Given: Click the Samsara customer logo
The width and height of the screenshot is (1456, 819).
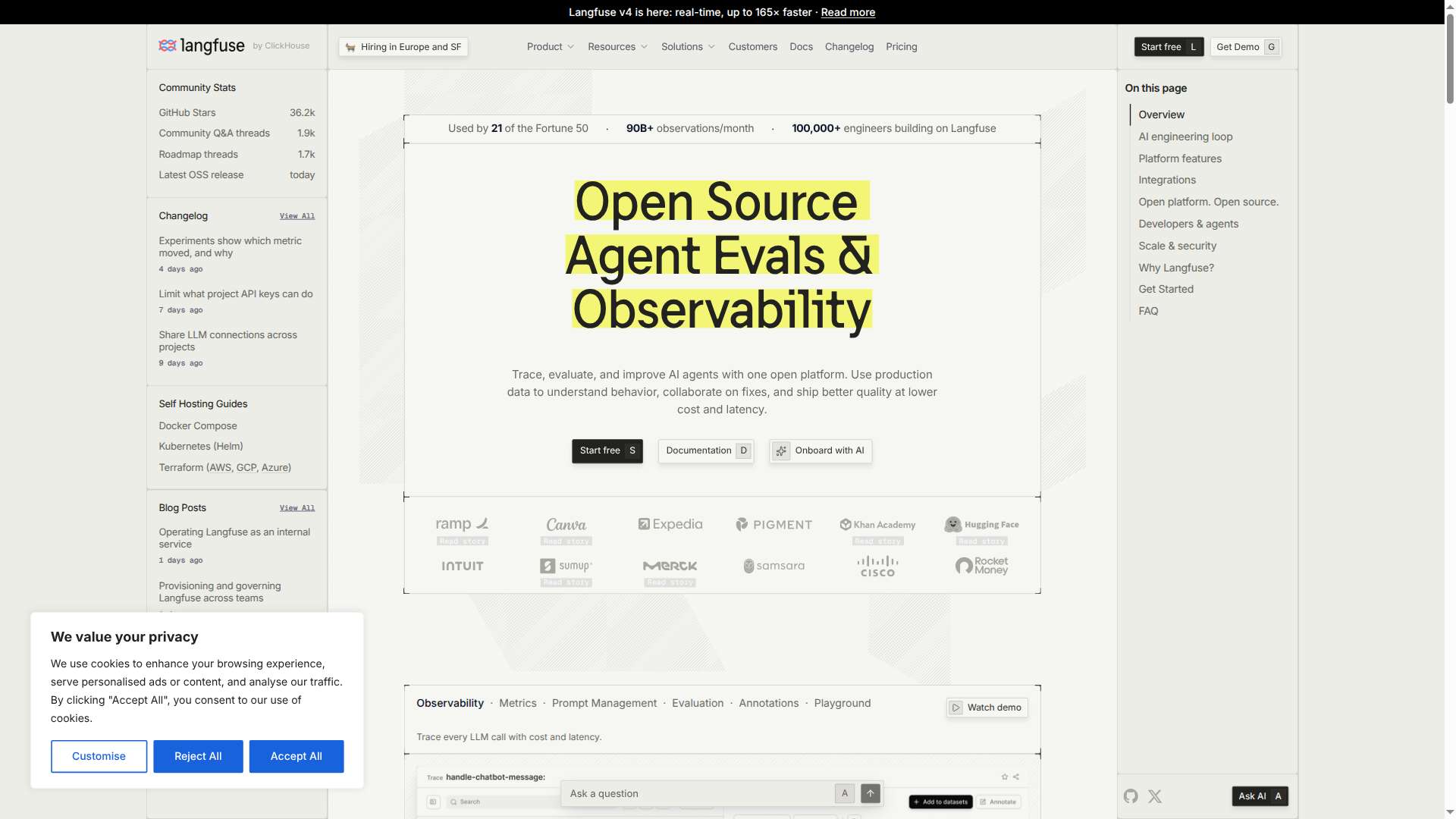Looking at the screenshot, I should click(x=774, y=566).
